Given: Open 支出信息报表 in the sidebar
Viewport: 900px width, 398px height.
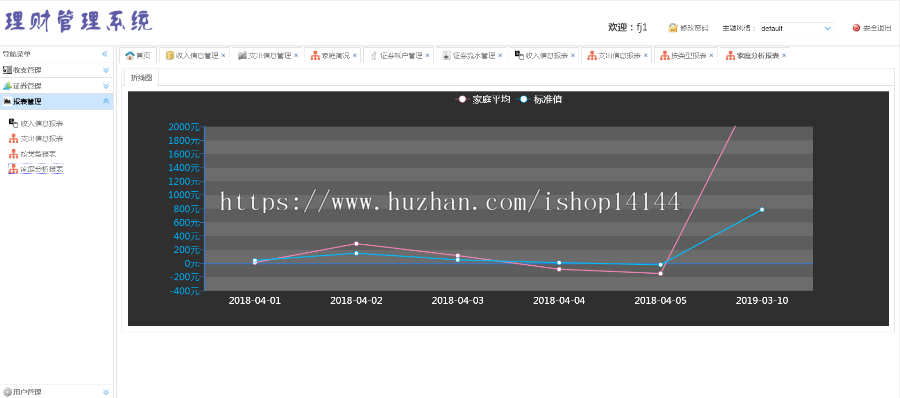Looking at the screenshot, I should pos(36,139).
